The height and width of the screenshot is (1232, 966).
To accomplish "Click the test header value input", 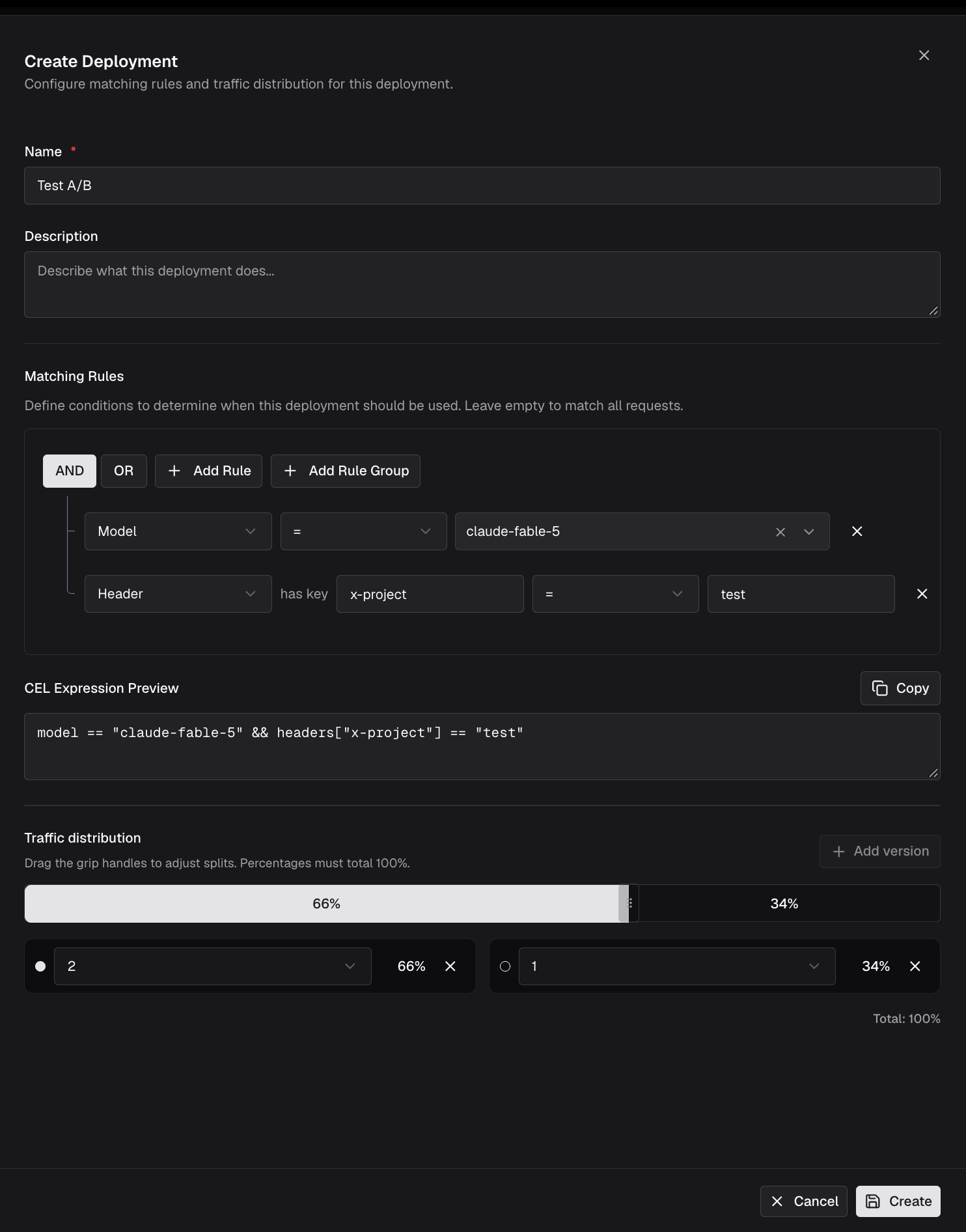I will click(801, 594).
